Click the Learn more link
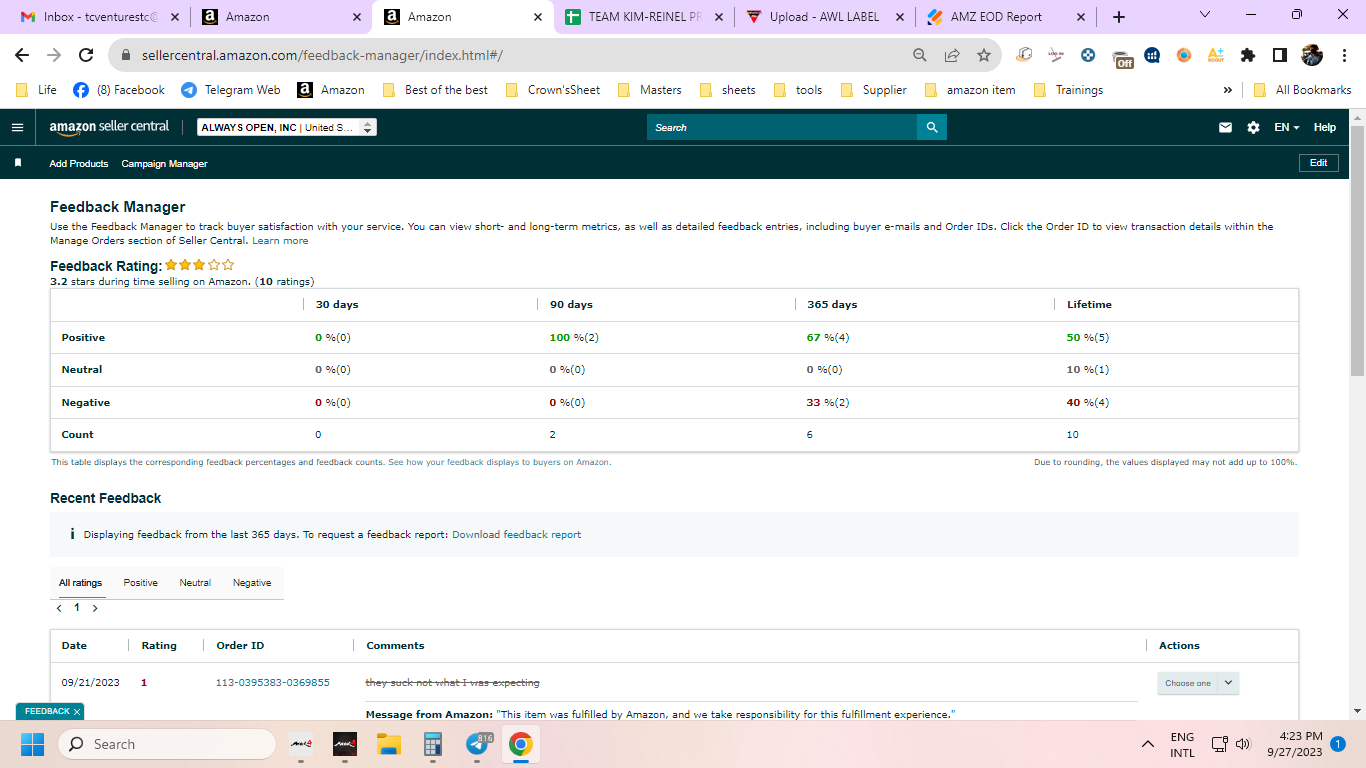Screen dimensions: 1366x768 (x=280, y=241)
